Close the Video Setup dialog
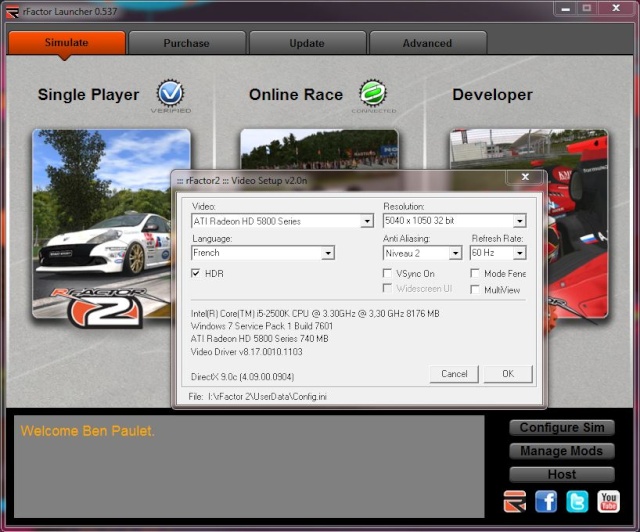The width and height of the screenshot is (640, 532). pos(525,177)
